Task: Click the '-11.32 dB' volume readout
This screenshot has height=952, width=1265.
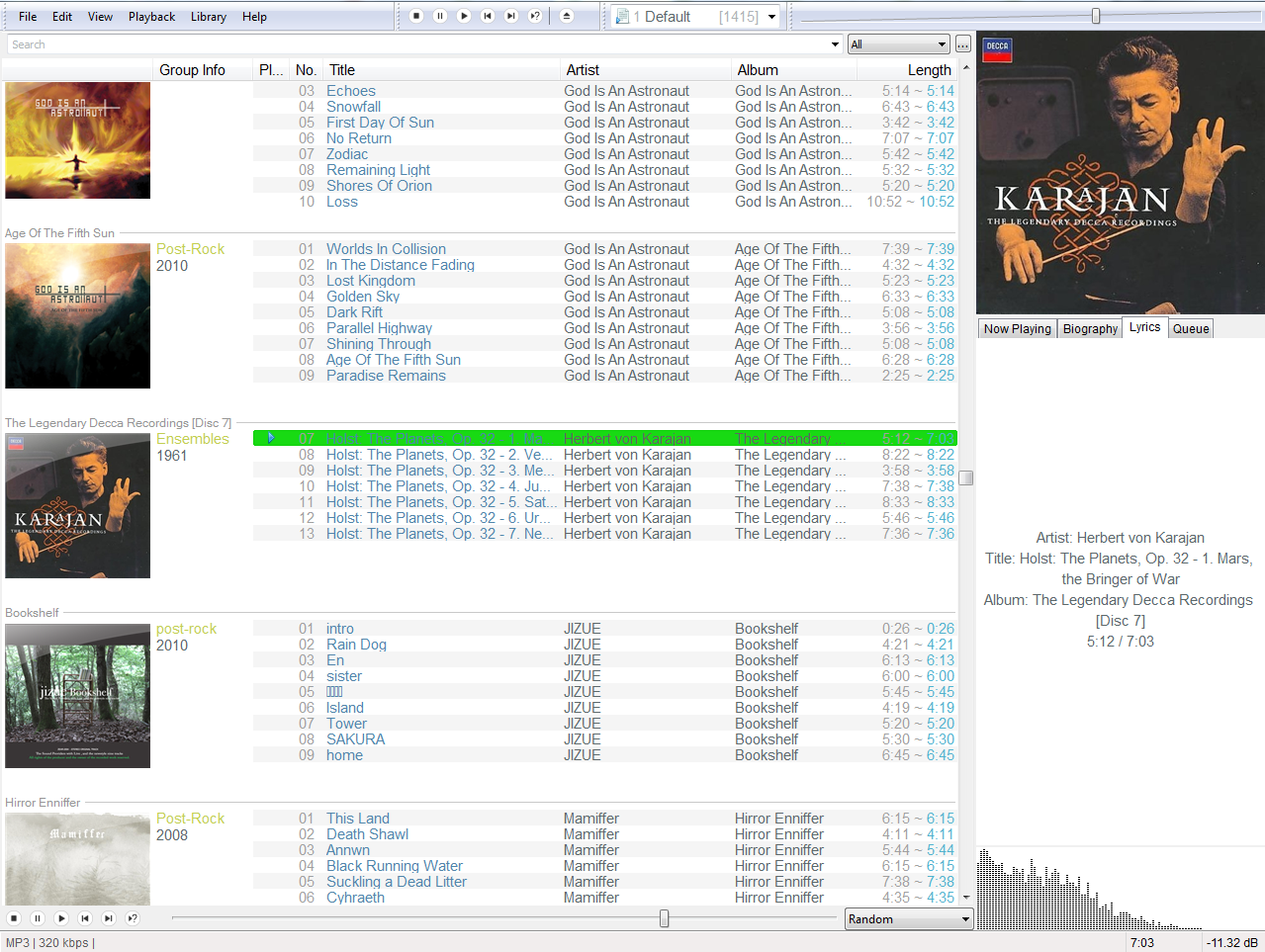Action: [1231, 943]
